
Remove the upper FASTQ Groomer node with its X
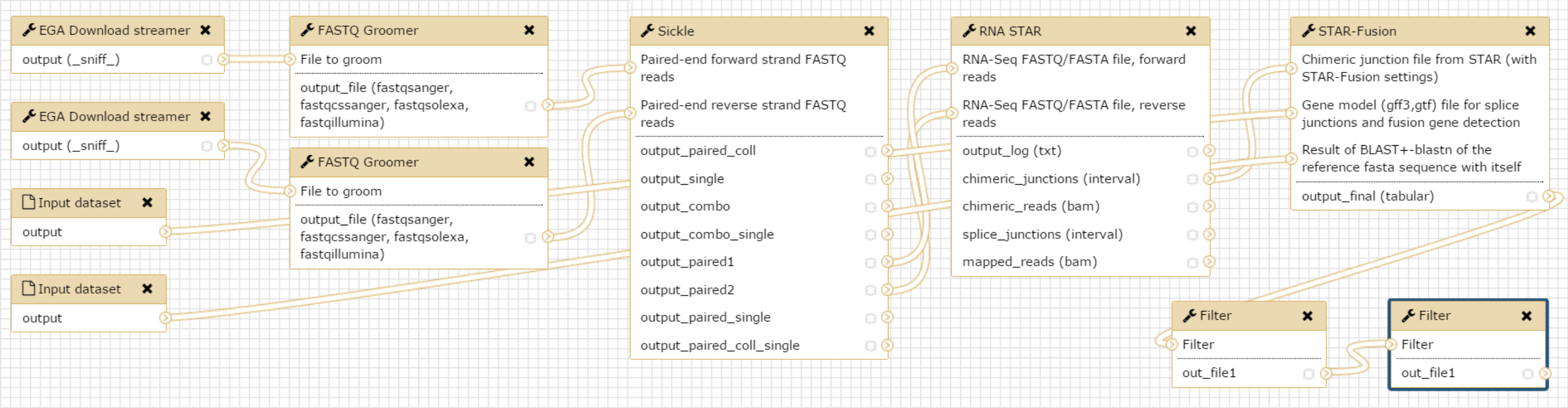[x=529, y=30]
